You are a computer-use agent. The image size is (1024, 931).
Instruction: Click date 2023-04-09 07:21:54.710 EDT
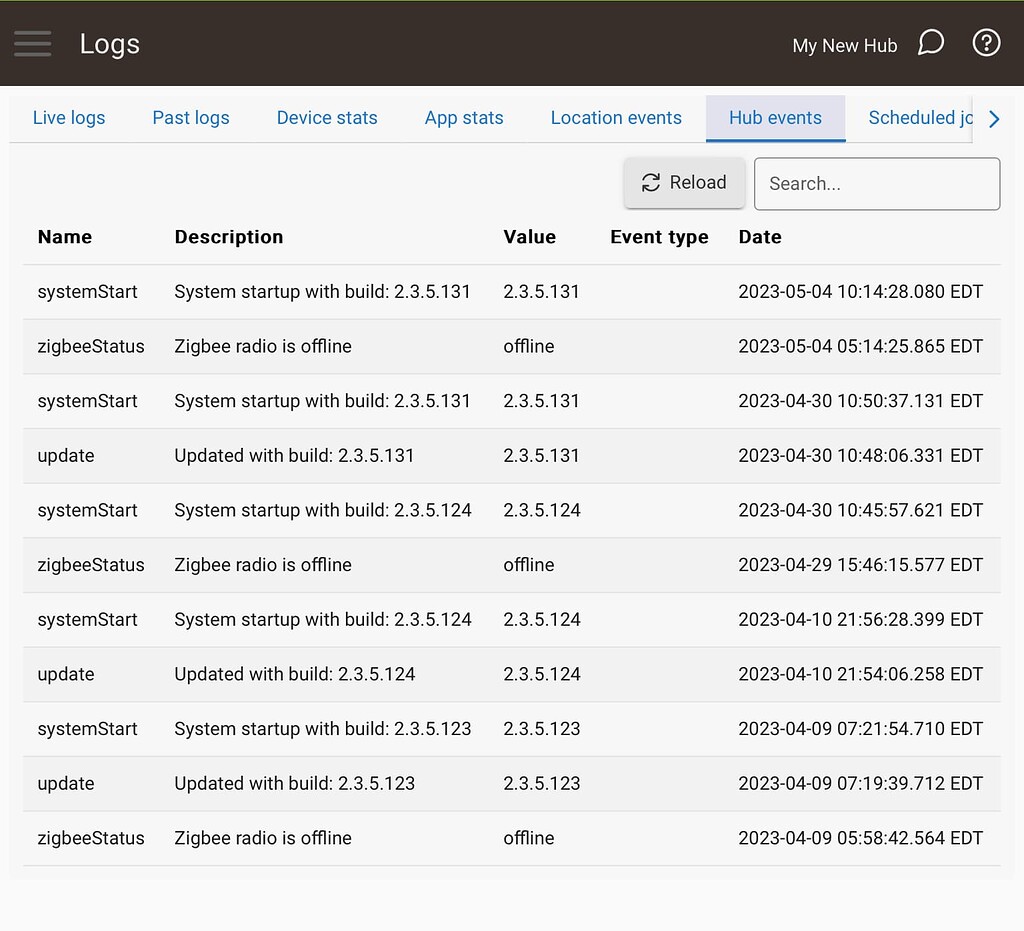tap(860, 729)
